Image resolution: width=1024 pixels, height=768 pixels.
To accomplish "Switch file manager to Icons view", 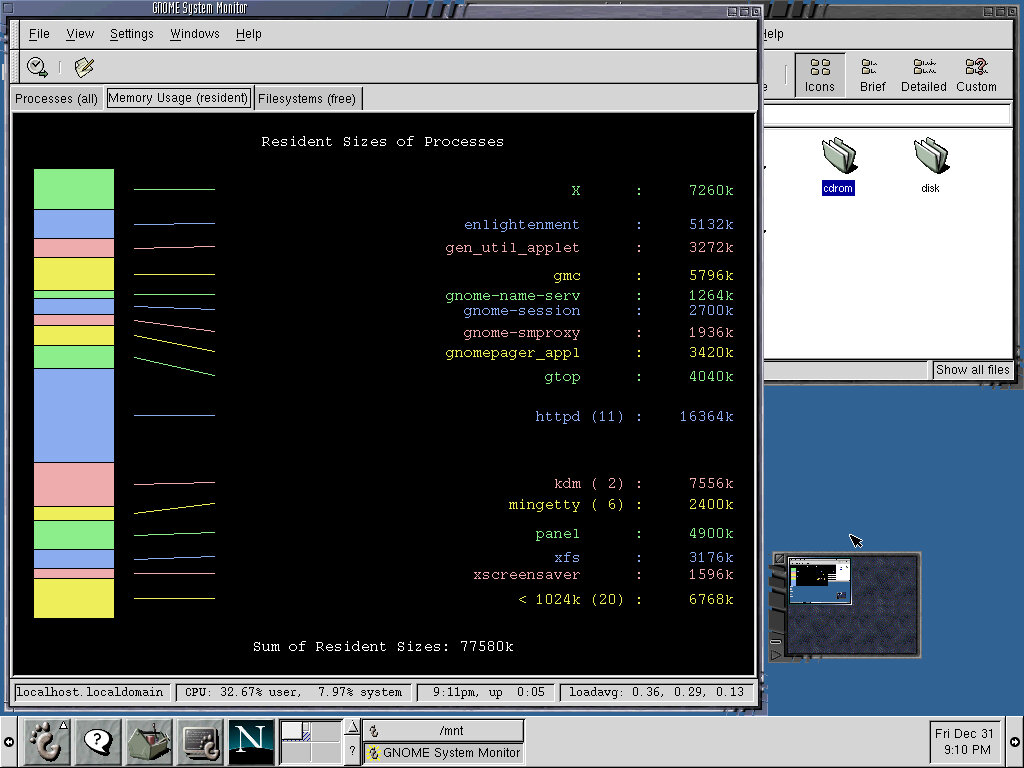I will 819,75.
